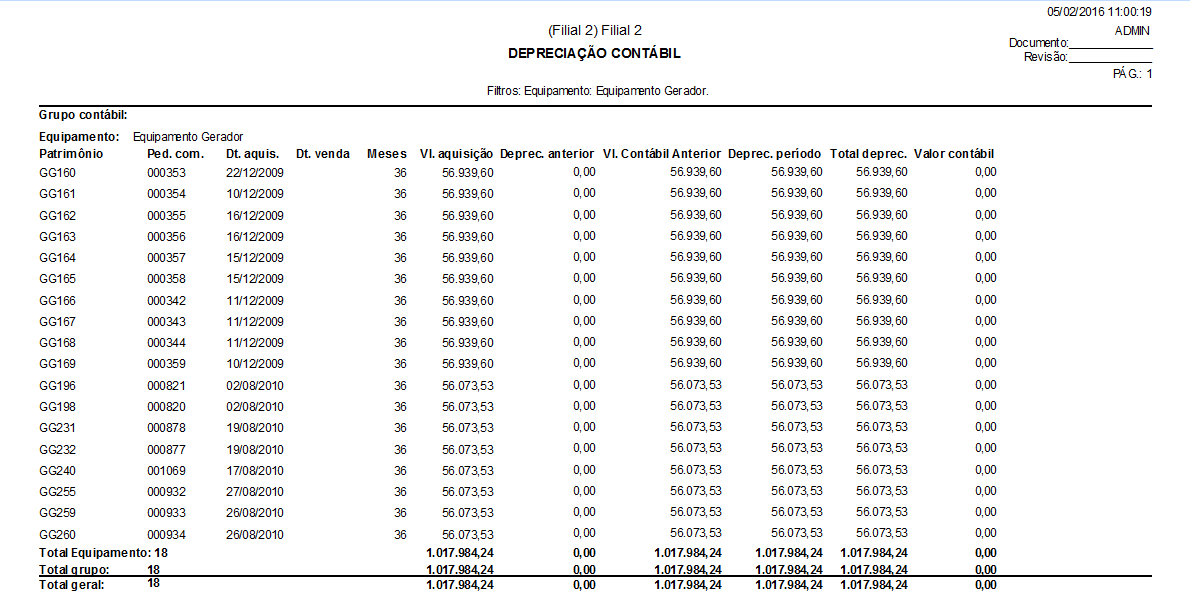Click Total deprec. value in GG232 row
The width and height of the screenshot is (1190, 600).
pyautogui.click(x=882, y=448)
